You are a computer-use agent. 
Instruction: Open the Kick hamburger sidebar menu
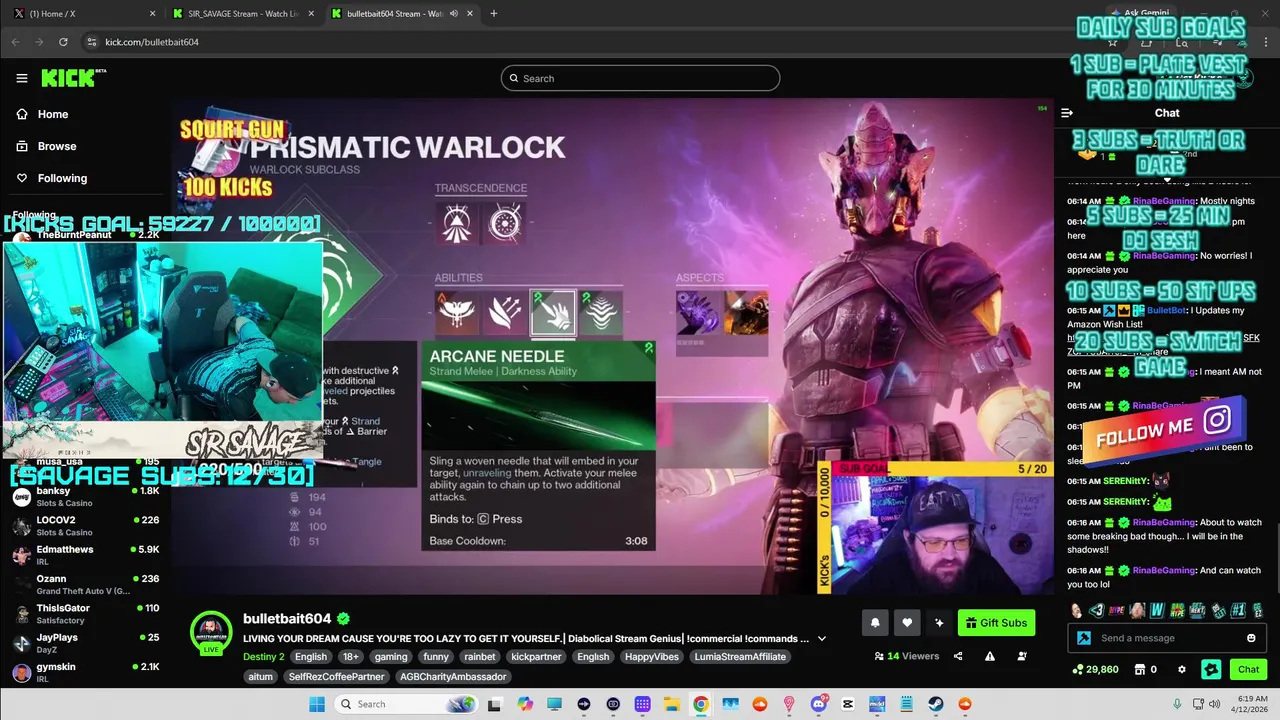coord(22,78)
